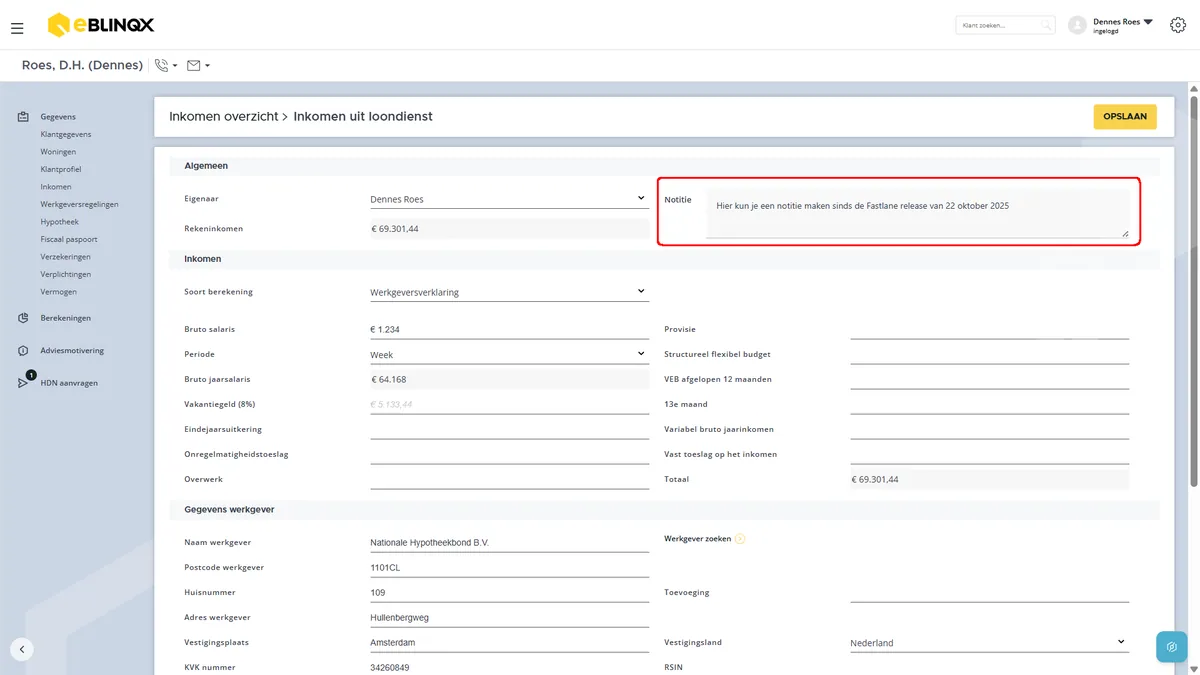The width and height of the screenshot is (1200, 675).
Task: Open Fiscaal paspoort in the sidebar
Action: 69,239
